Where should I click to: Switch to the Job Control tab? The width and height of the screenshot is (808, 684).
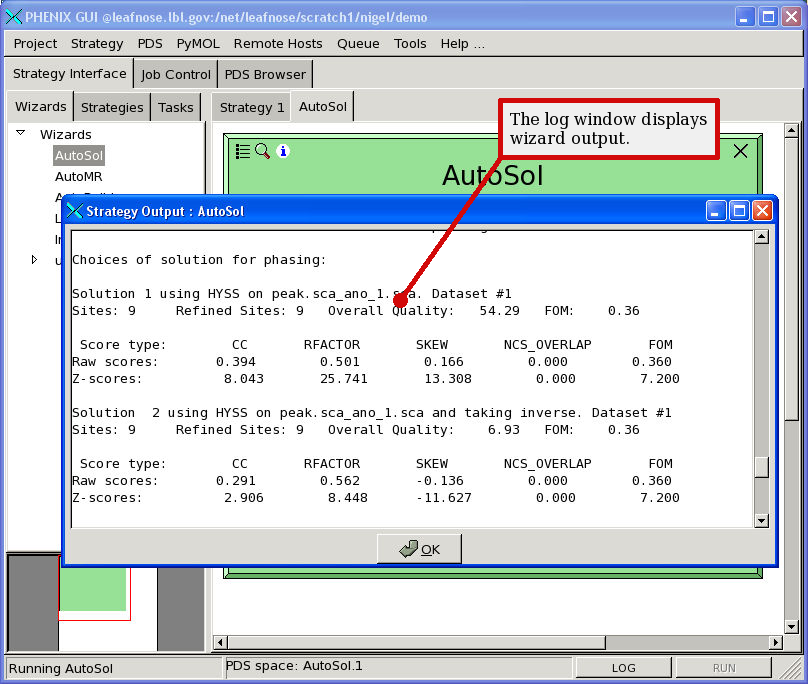176,74
